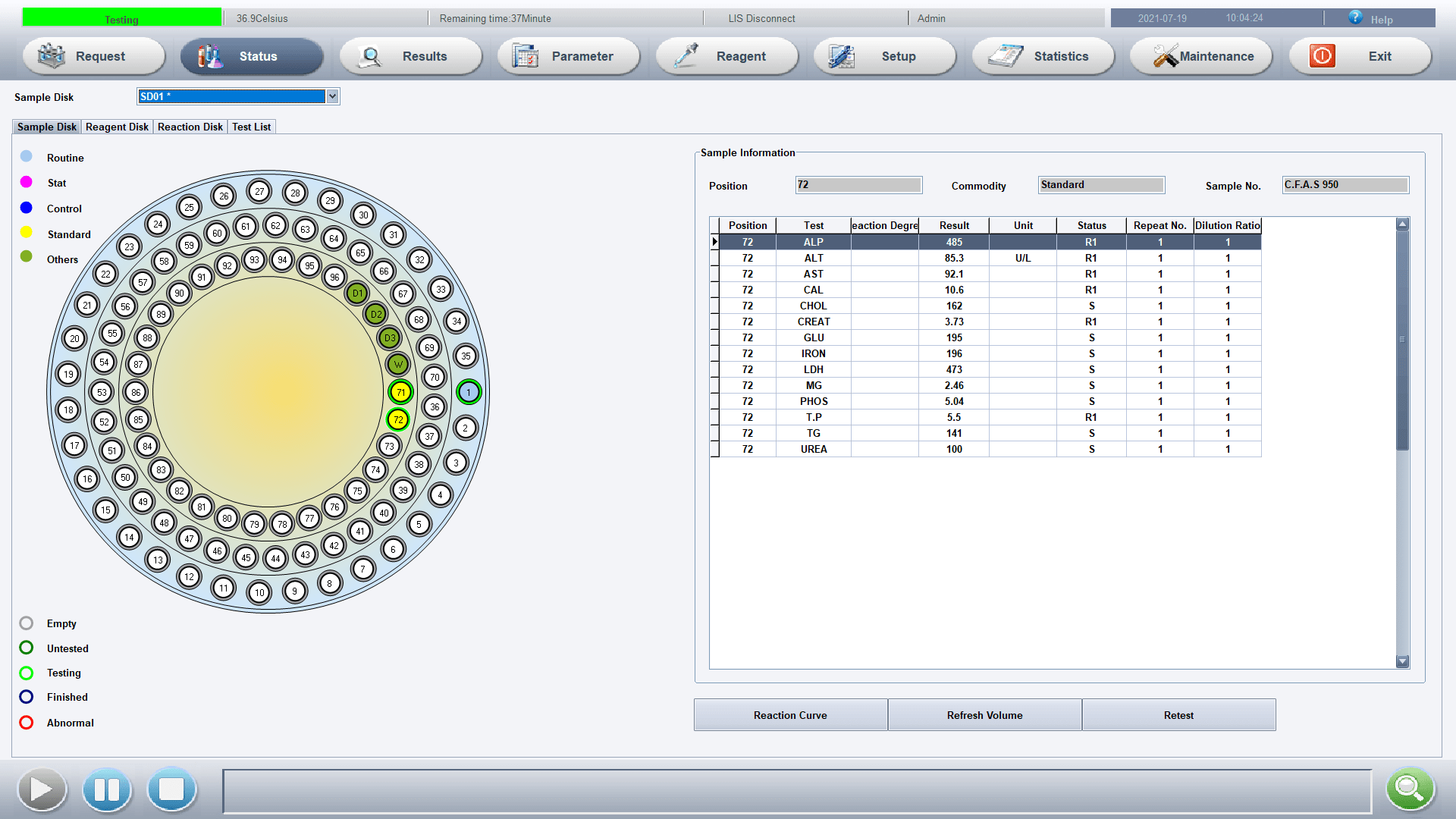Click the green magnifier search icon
This screenshot has width=1456, height=819.
pyautogui.click(x=1410, y=789)
